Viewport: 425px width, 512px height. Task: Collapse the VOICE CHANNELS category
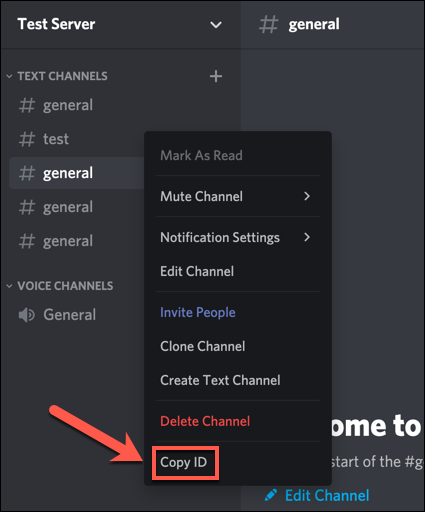coord(9,286)
